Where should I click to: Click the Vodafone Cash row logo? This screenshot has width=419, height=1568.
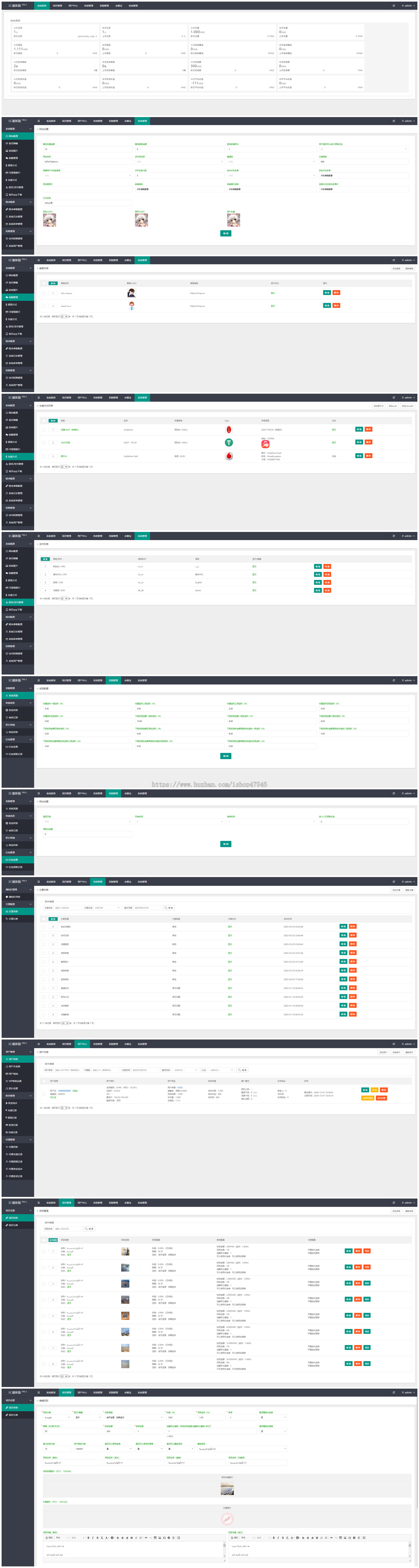tap(229, 456)
